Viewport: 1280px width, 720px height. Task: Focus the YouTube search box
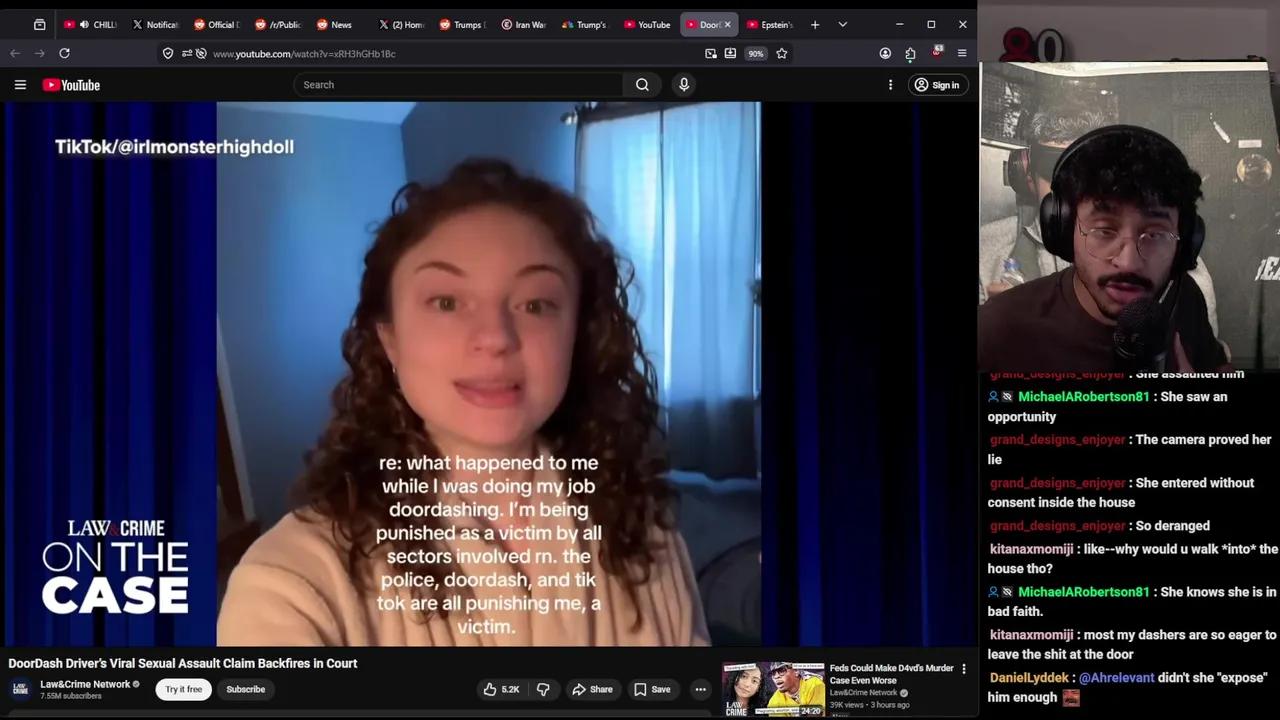[x=458, y=85]
